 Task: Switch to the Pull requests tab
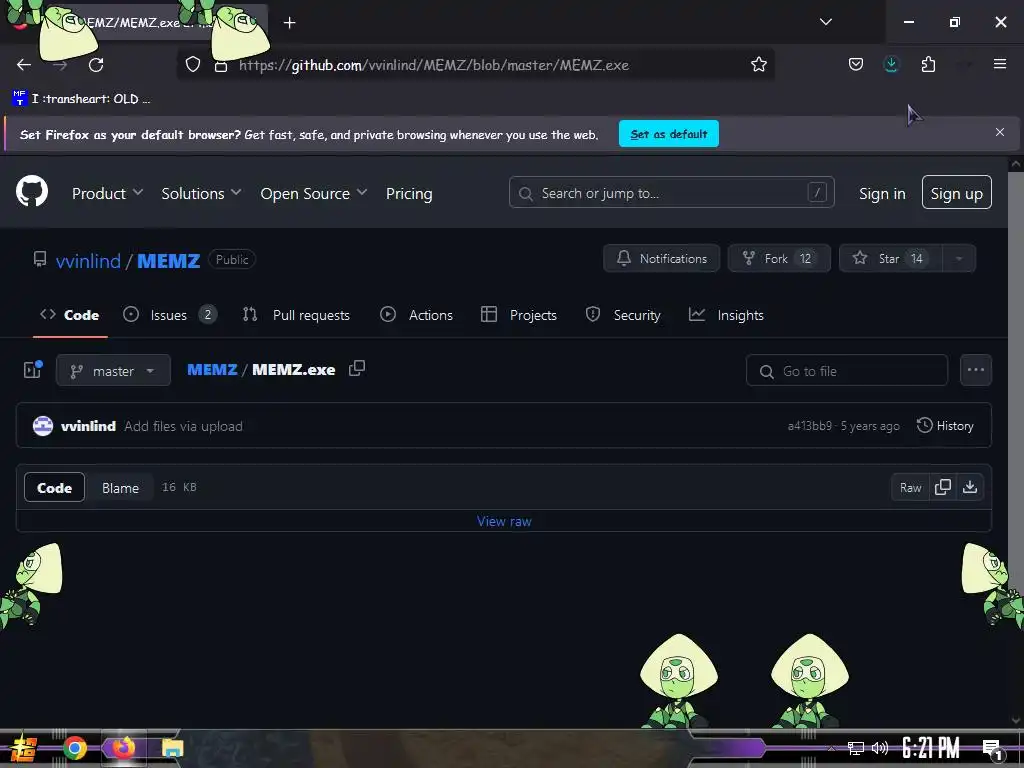[296, 315]
